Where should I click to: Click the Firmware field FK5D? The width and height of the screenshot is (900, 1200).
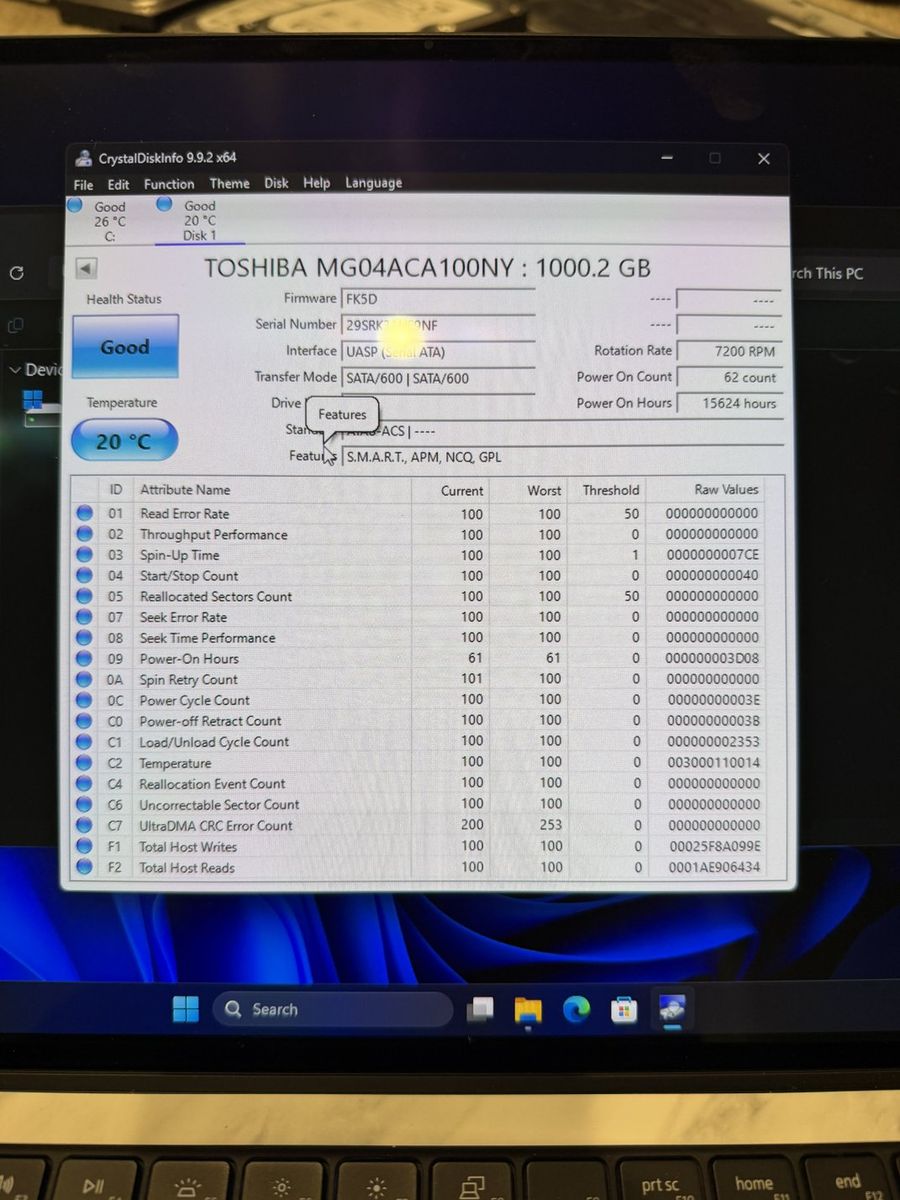pyautogui.click(x=437, y=298)
